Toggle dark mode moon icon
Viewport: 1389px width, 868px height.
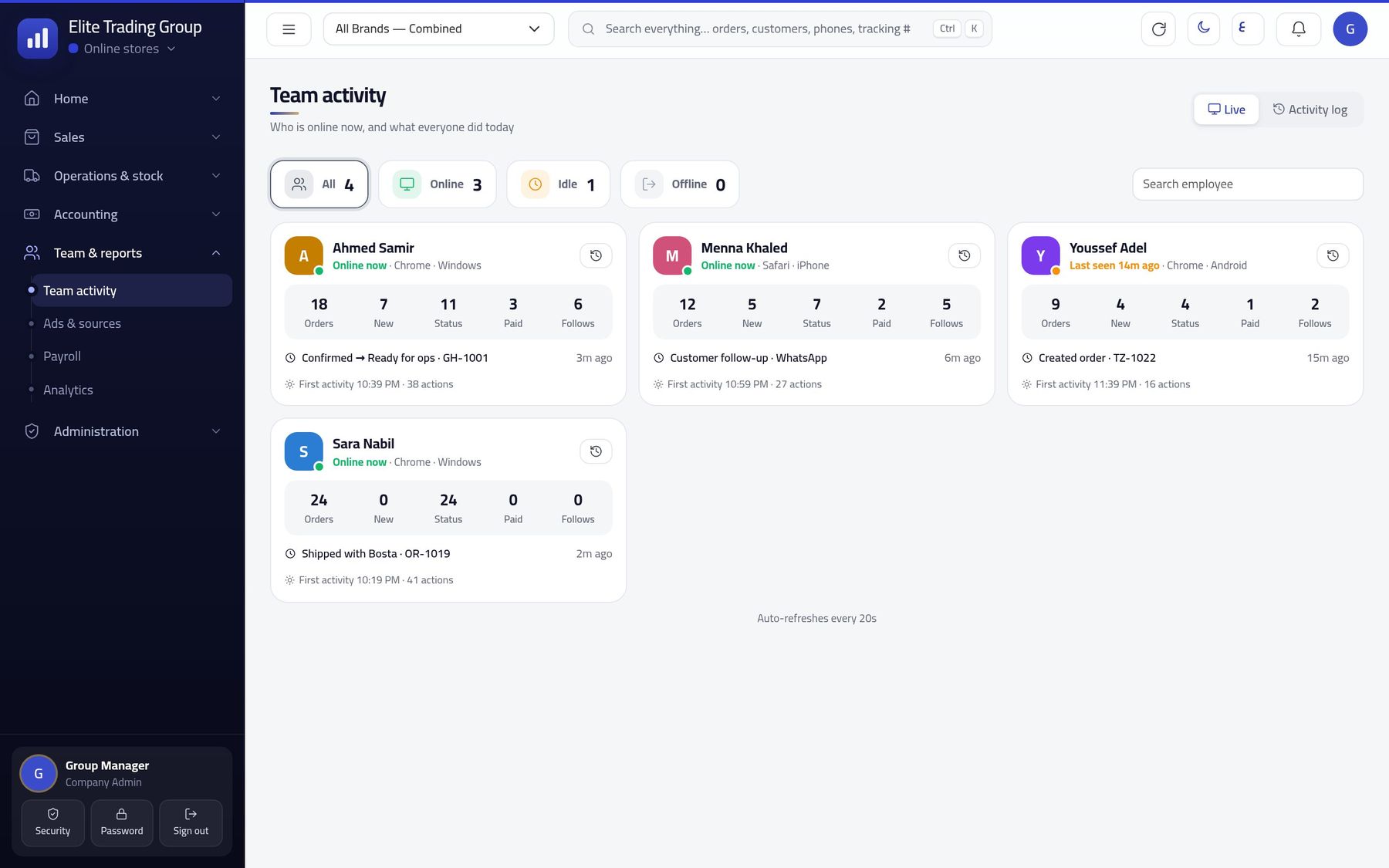(1203, 29)
